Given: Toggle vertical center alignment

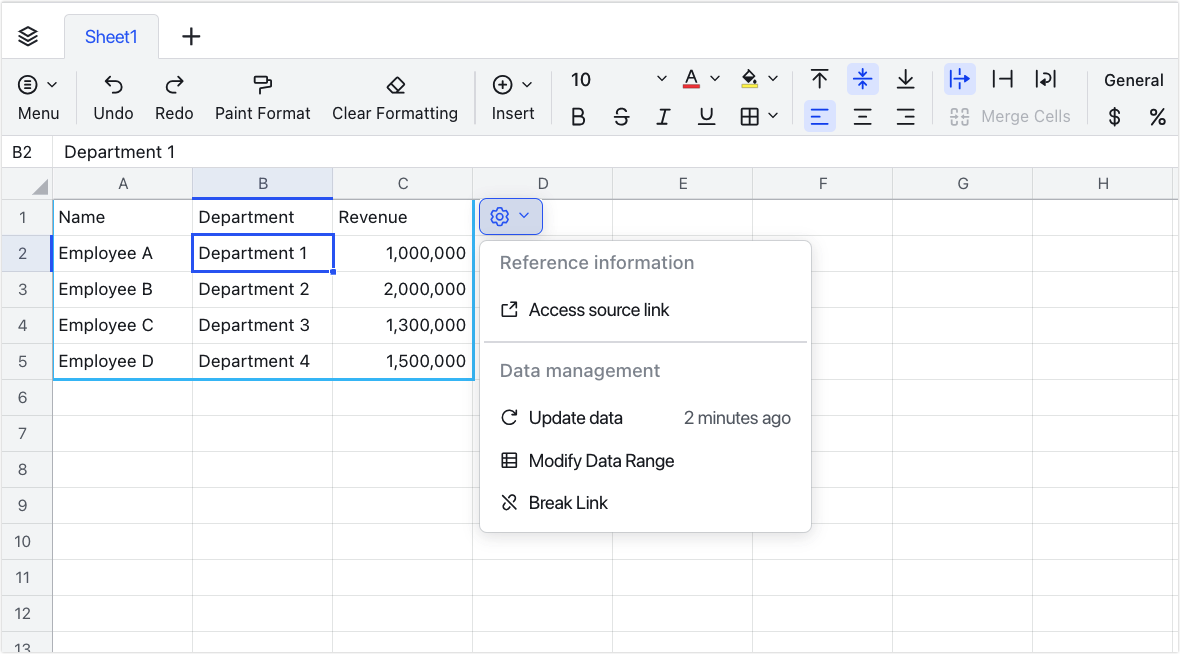Looking at the screenshot, I should [862, 79].
